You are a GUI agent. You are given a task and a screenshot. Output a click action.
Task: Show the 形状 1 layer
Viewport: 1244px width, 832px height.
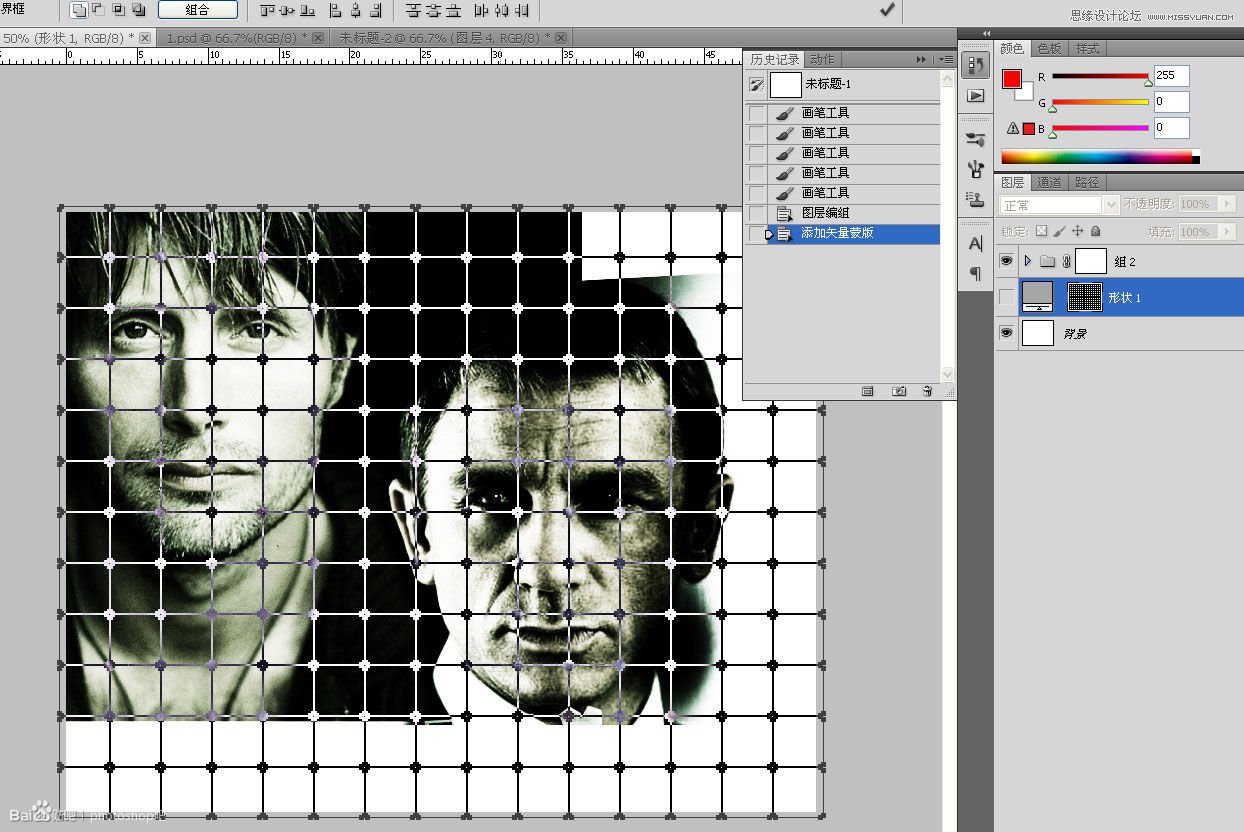point(1007,297)
